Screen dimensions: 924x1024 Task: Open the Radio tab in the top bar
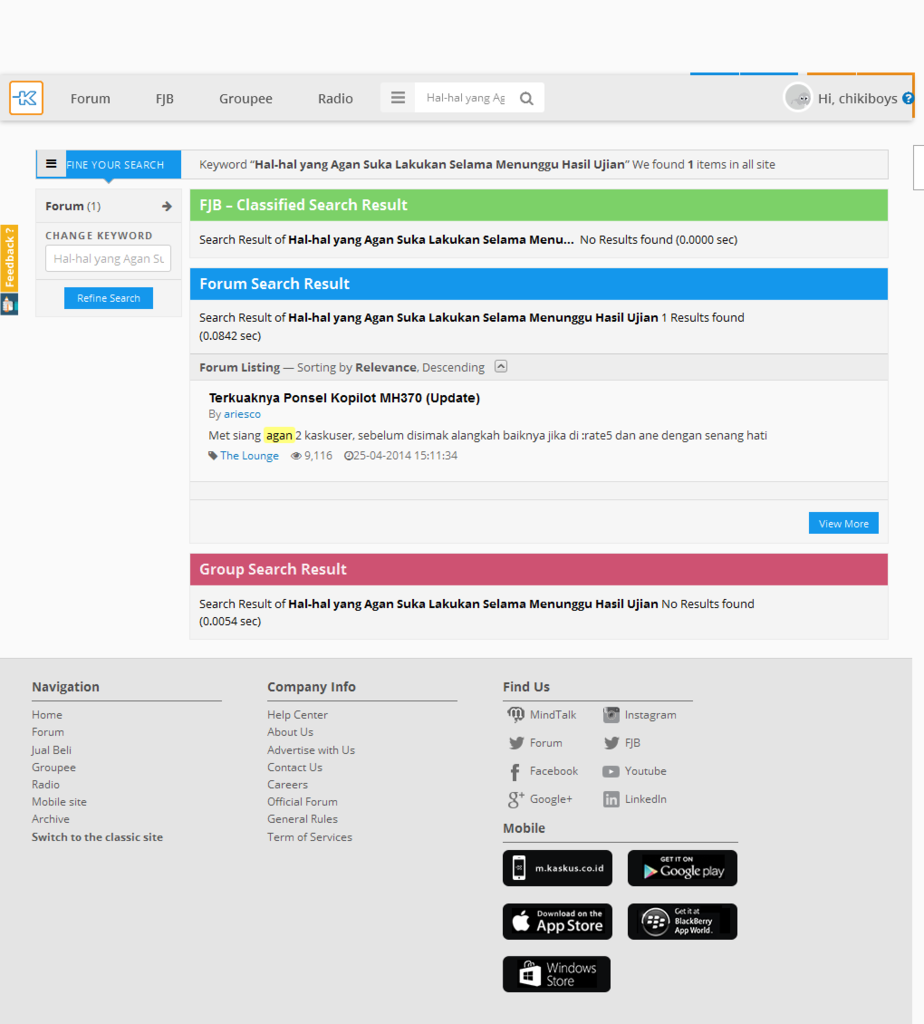tap(336, 99)
